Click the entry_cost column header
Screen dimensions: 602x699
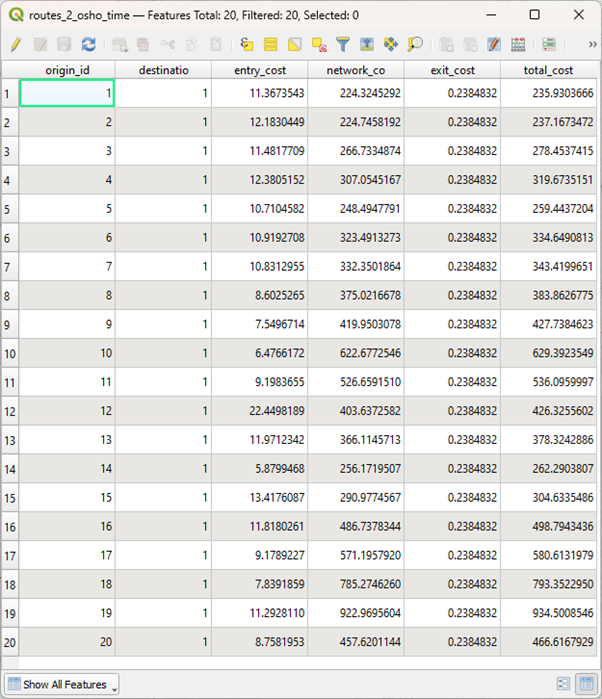259,70
